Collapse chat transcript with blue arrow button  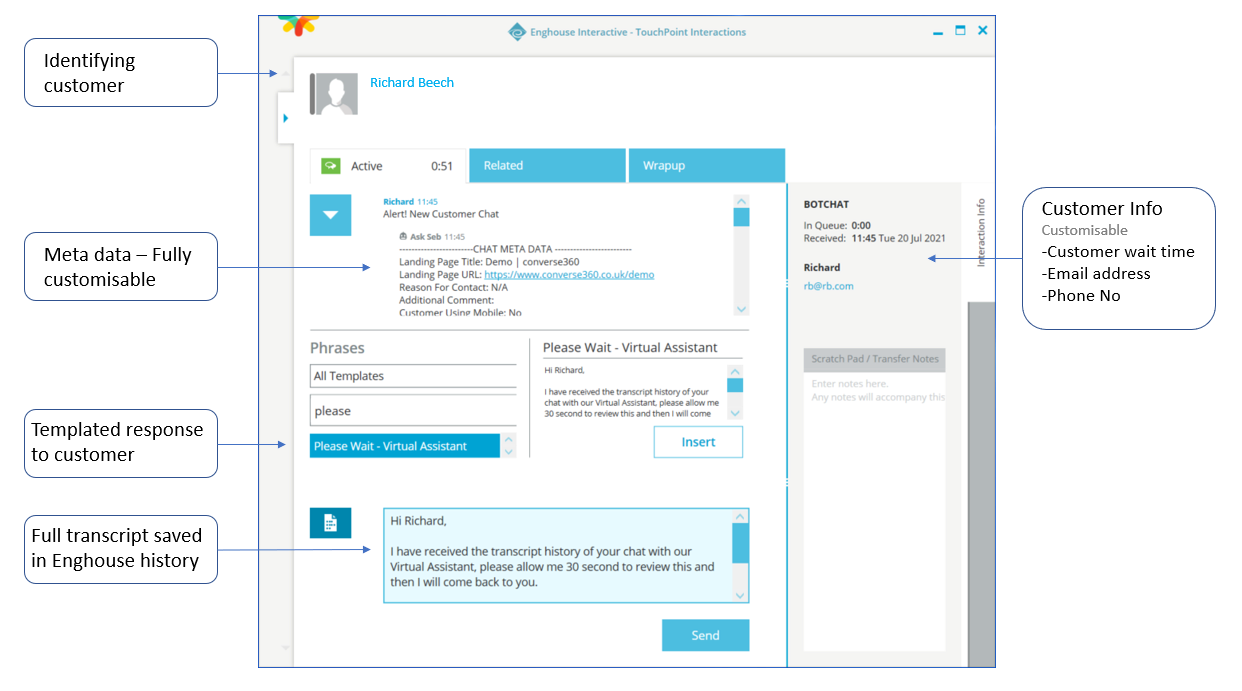(x=330, y=215)
